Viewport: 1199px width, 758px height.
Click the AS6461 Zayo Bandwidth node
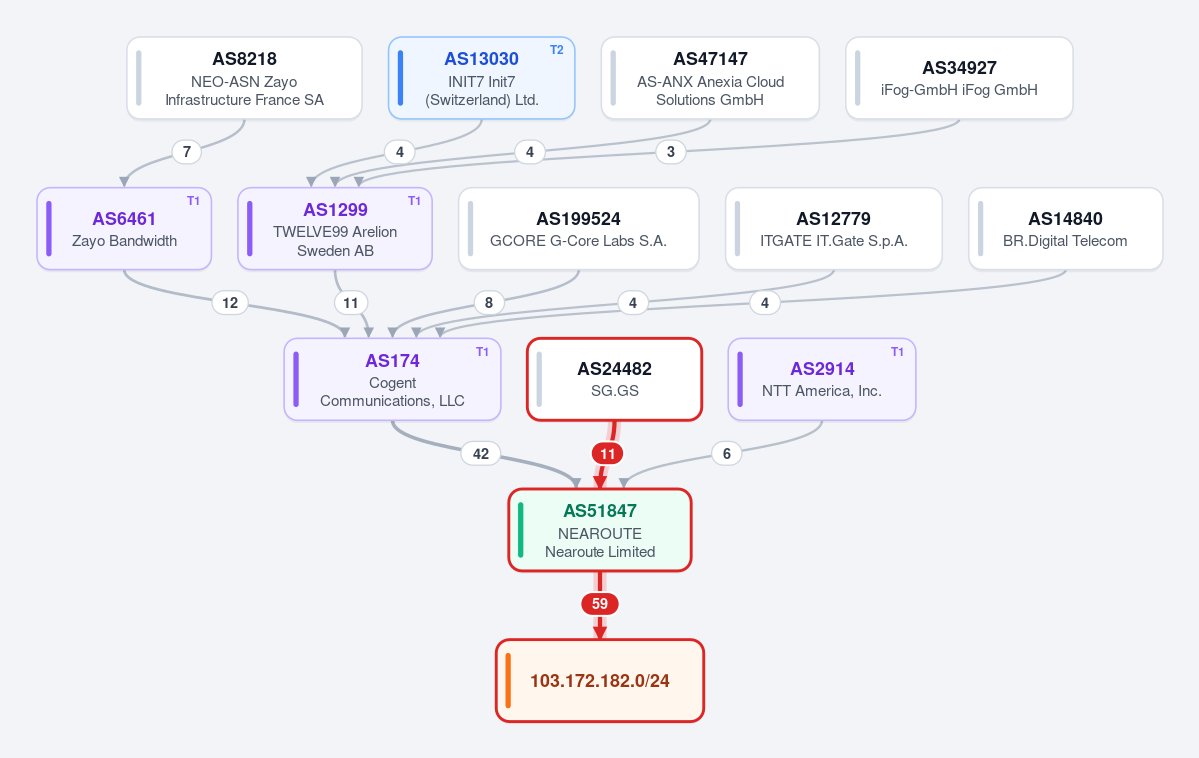pos(124,229)
